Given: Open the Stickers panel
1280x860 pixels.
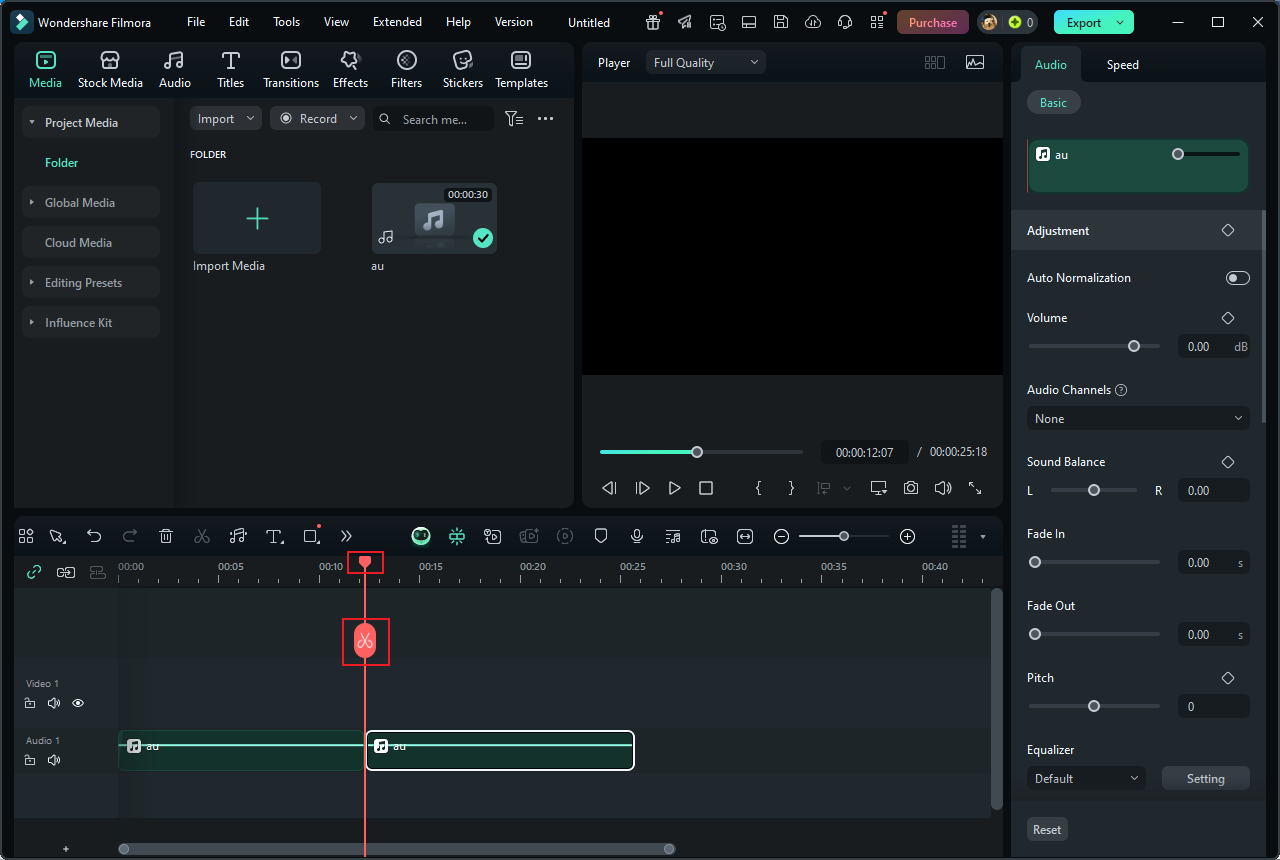Looking at the screenshot, I should point(462,70).
